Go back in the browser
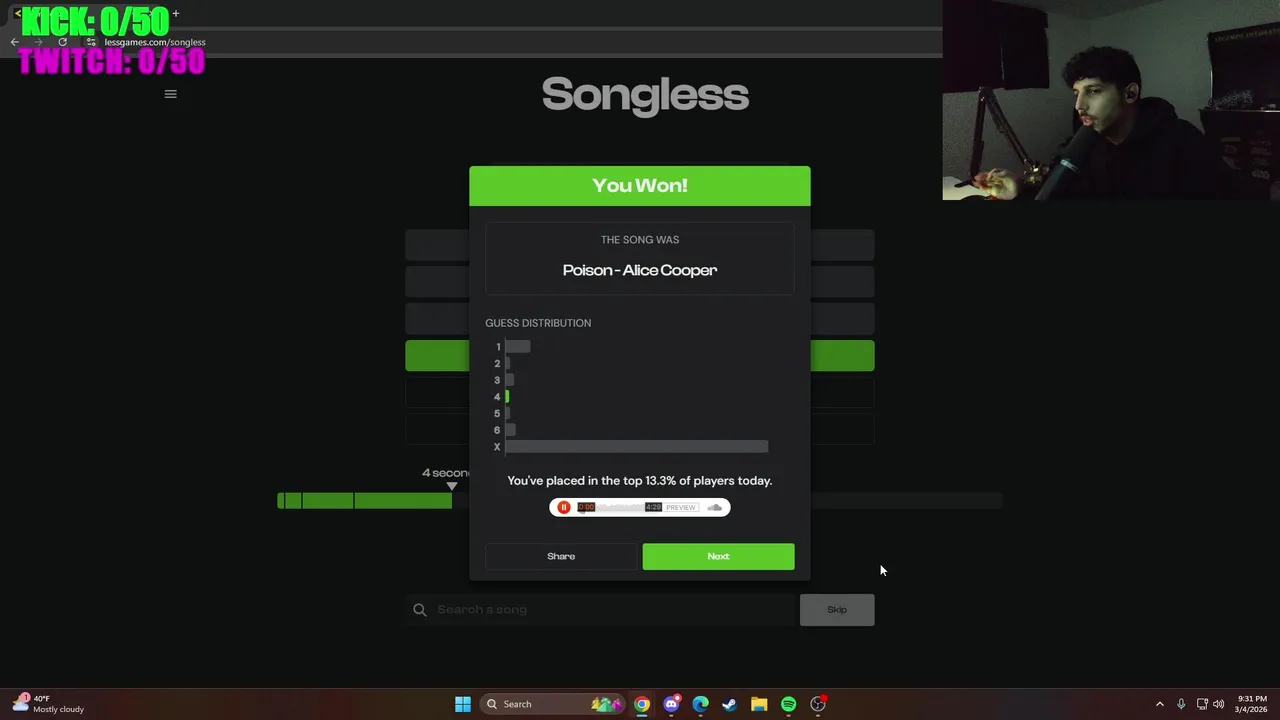Viewport: 1280px width, 720px height. [x=14, y=42]
